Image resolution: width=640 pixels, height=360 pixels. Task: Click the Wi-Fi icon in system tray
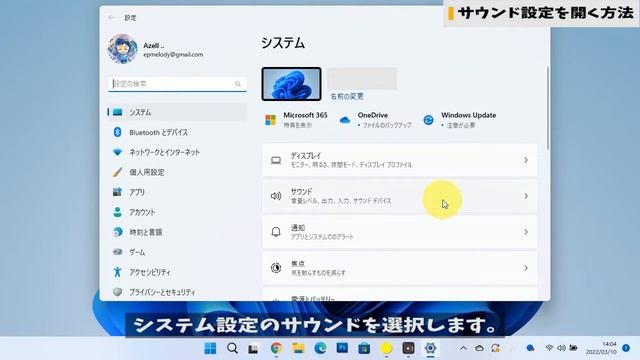point(549,348)
